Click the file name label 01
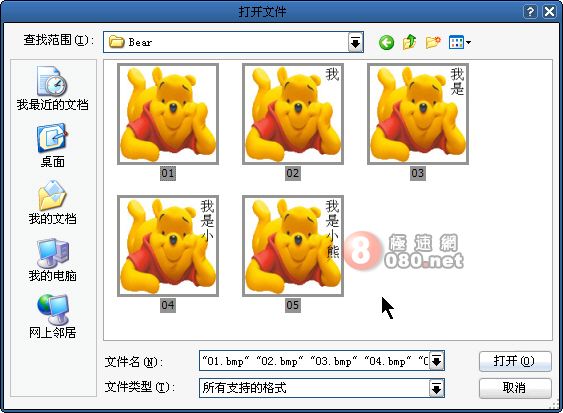 168,173
